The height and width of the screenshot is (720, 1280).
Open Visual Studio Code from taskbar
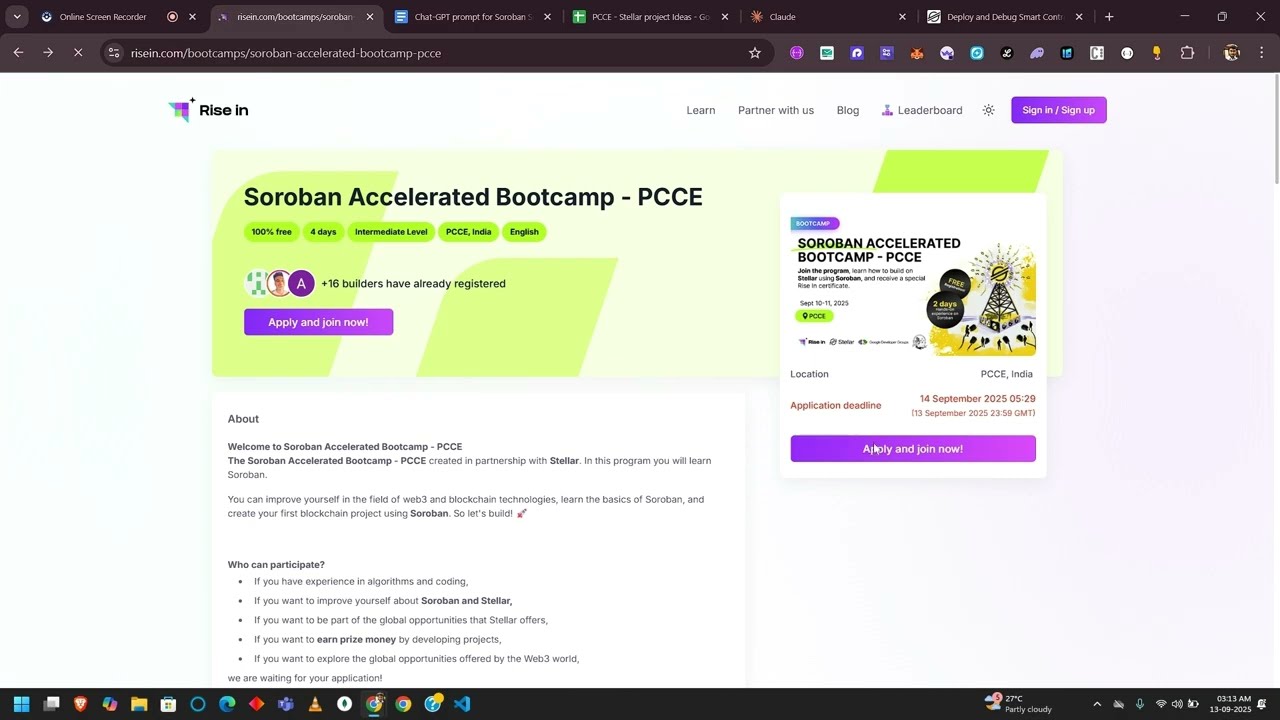click(x=462, y=704)
